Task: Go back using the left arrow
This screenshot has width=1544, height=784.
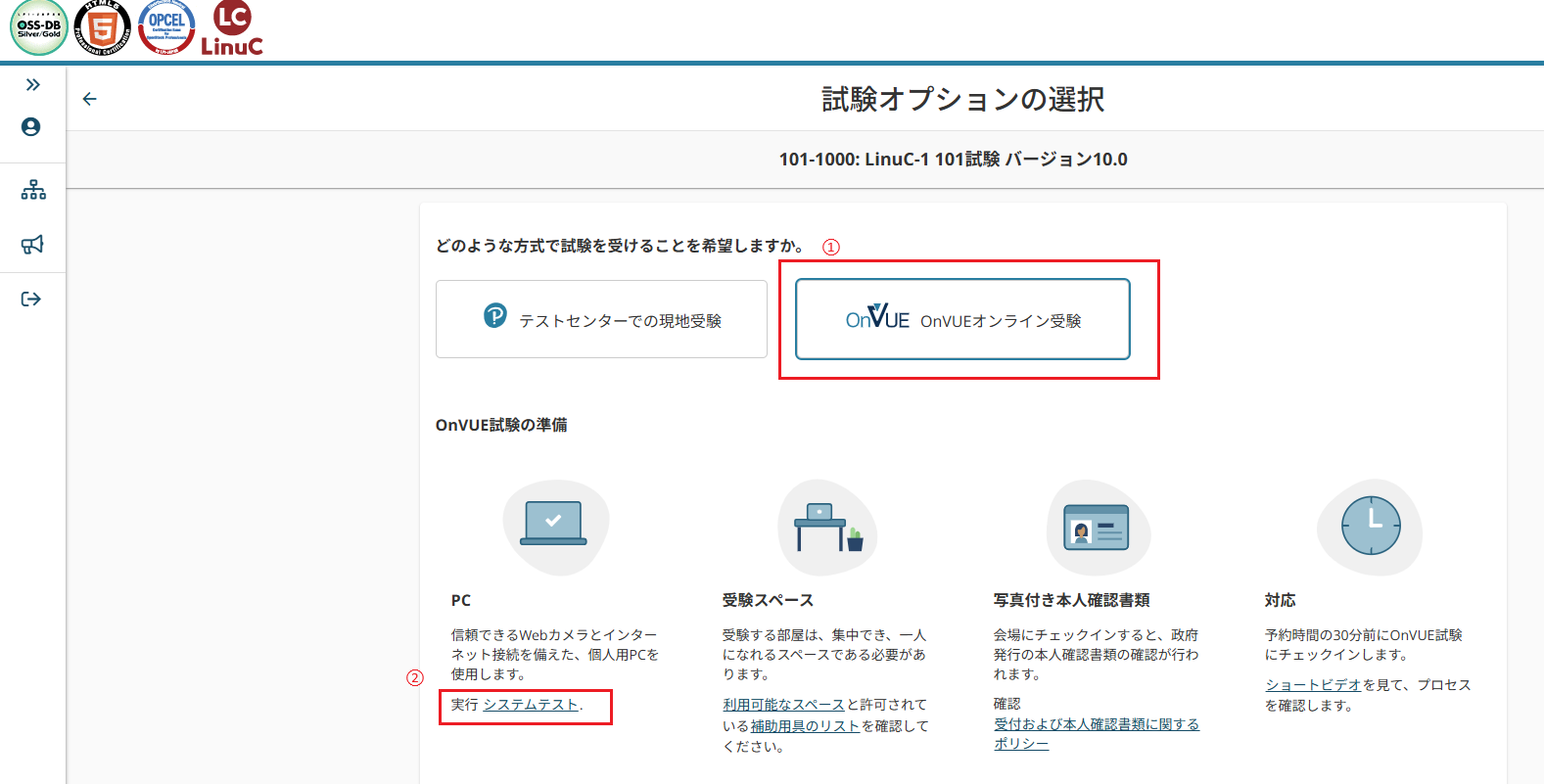Action: coord(90,99)
